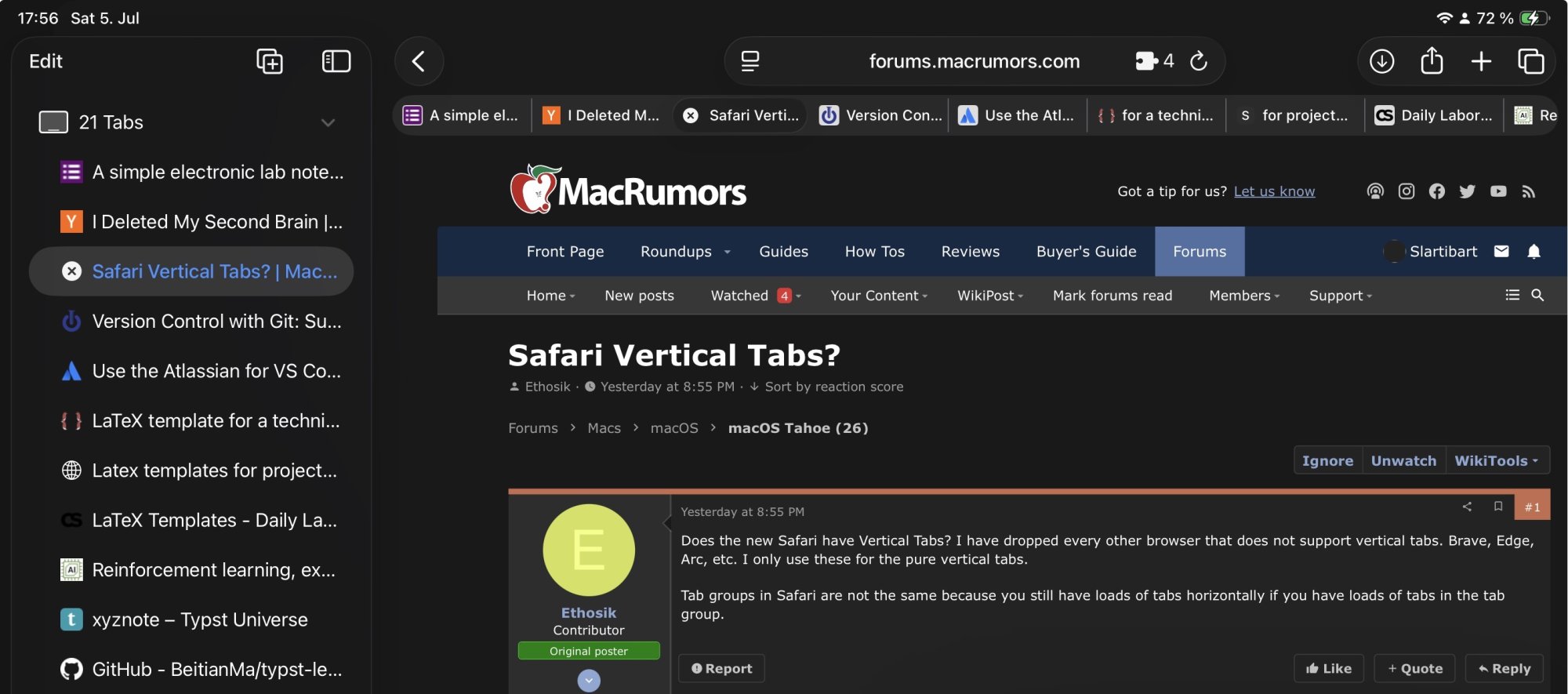
Task: Click the Ignore thread button
Action: click(x=1327, y=461)
